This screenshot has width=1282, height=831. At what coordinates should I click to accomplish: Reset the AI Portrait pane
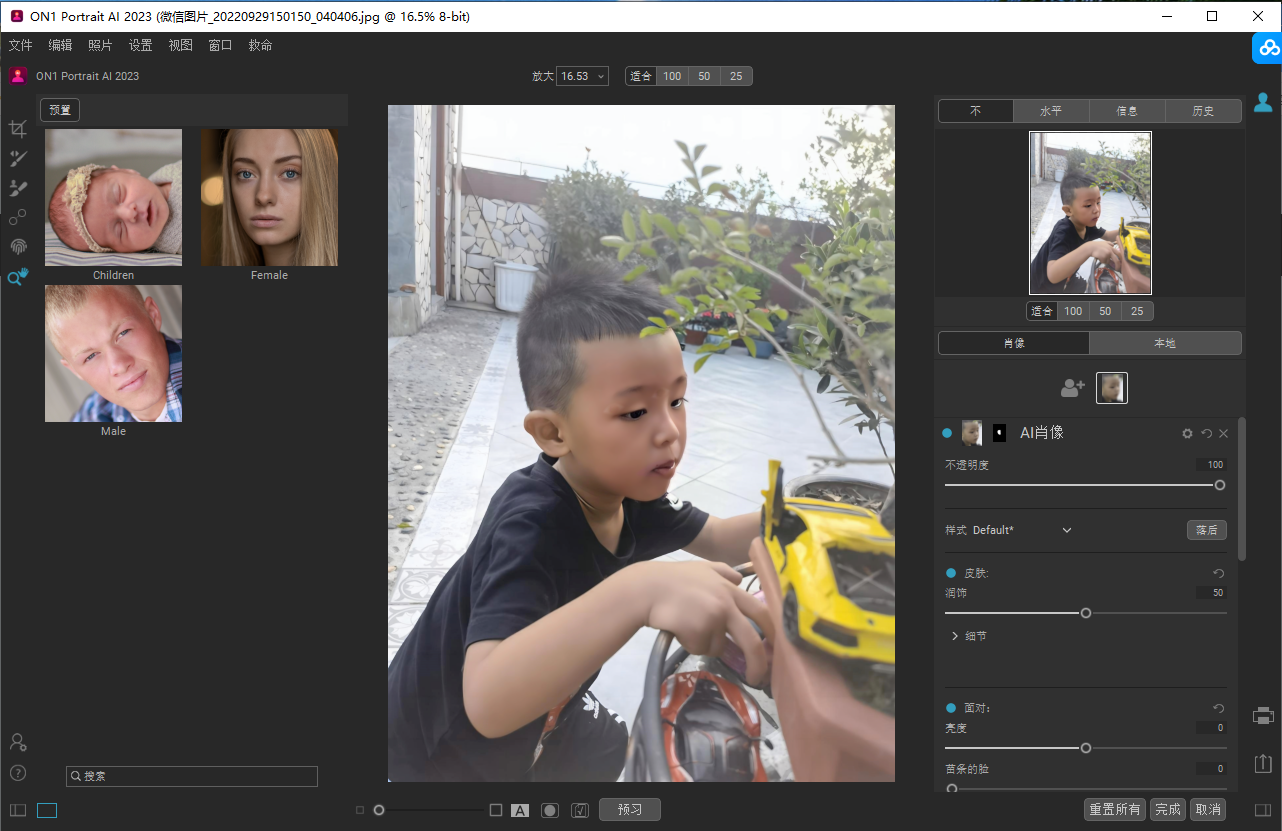pyautogui.click(x=1206, y=433)
